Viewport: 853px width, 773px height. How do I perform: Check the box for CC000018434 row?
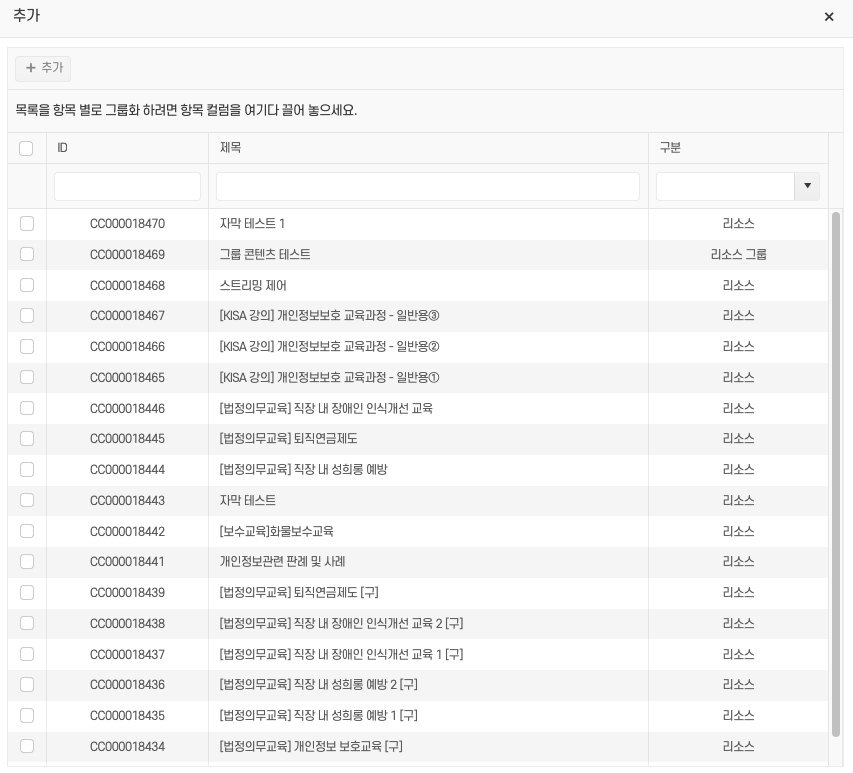pyautogui.click(x=26, y=746)
